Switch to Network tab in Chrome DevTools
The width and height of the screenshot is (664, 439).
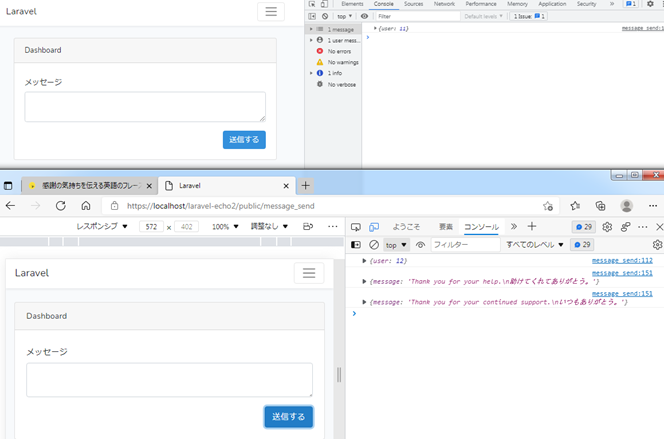coord(444,4)
